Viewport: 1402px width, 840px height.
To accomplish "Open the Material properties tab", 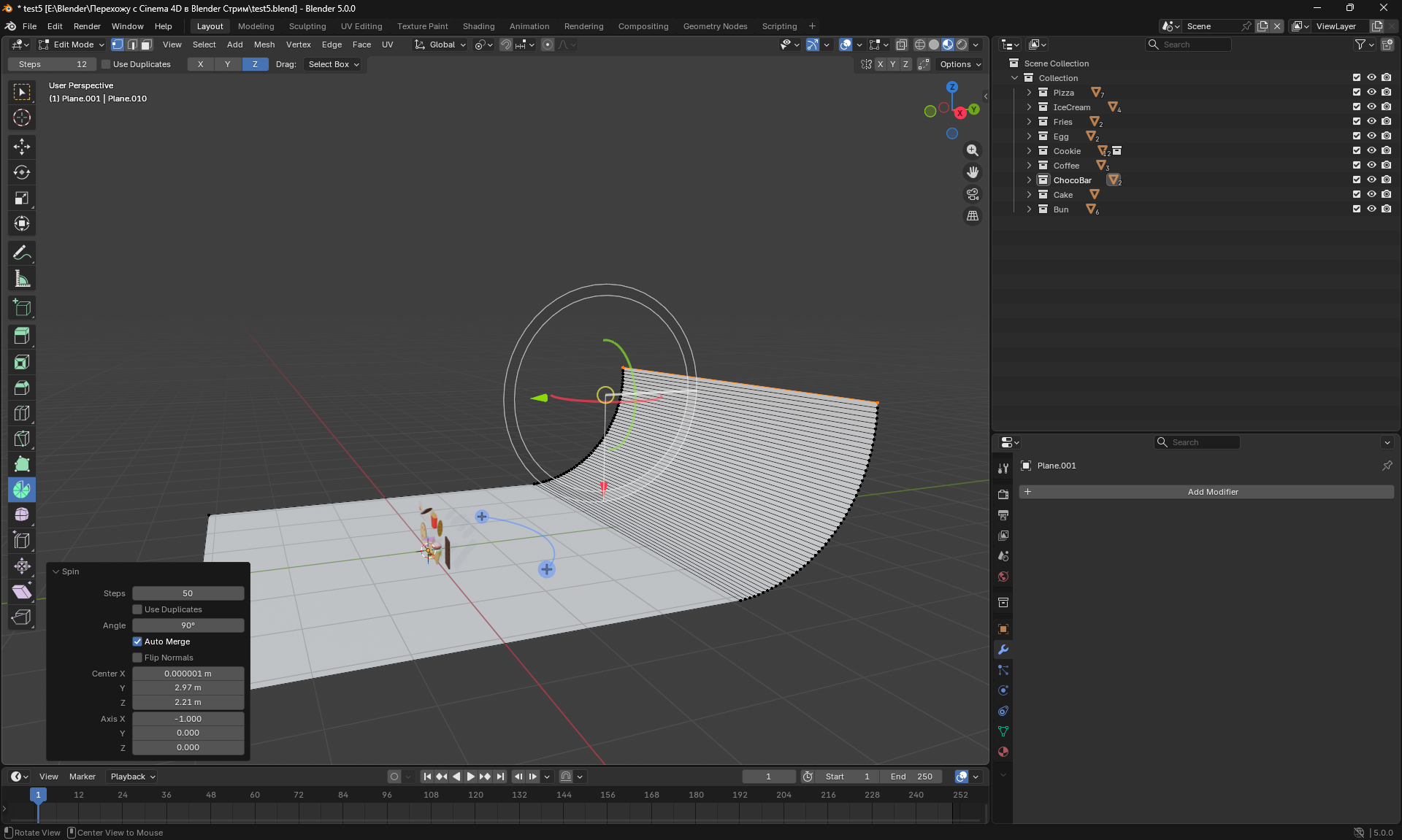I will (1003, 752).
